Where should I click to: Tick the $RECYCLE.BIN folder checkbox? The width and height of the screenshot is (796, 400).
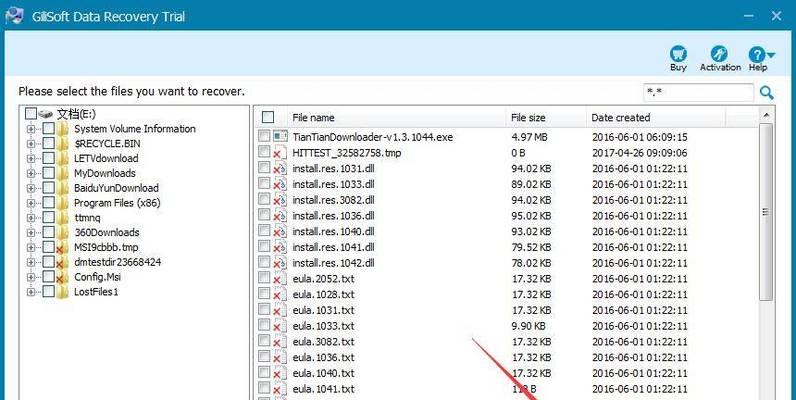click(x=48, y=143)
